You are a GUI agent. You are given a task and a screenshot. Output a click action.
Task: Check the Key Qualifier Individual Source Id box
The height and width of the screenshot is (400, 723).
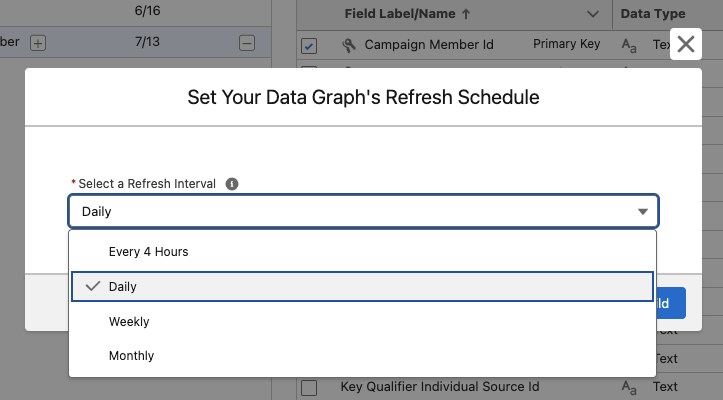pos(309,388)
